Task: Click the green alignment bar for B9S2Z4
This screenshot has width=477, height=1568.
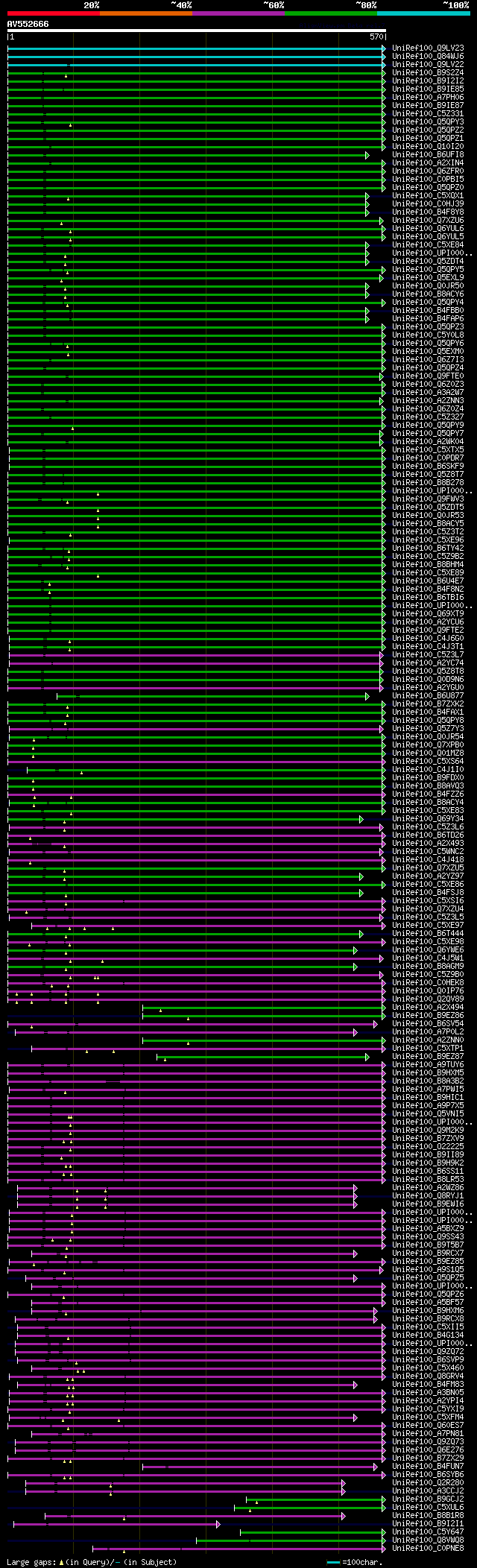Action: (x=195, y=73)
